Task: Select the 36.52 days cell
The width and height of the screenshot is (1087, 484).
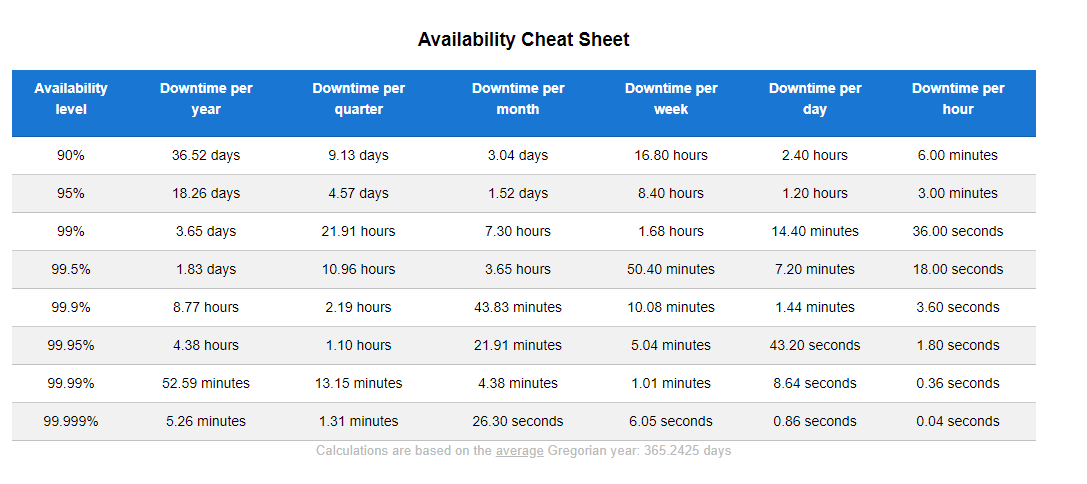Action: [x=206, y=155]
